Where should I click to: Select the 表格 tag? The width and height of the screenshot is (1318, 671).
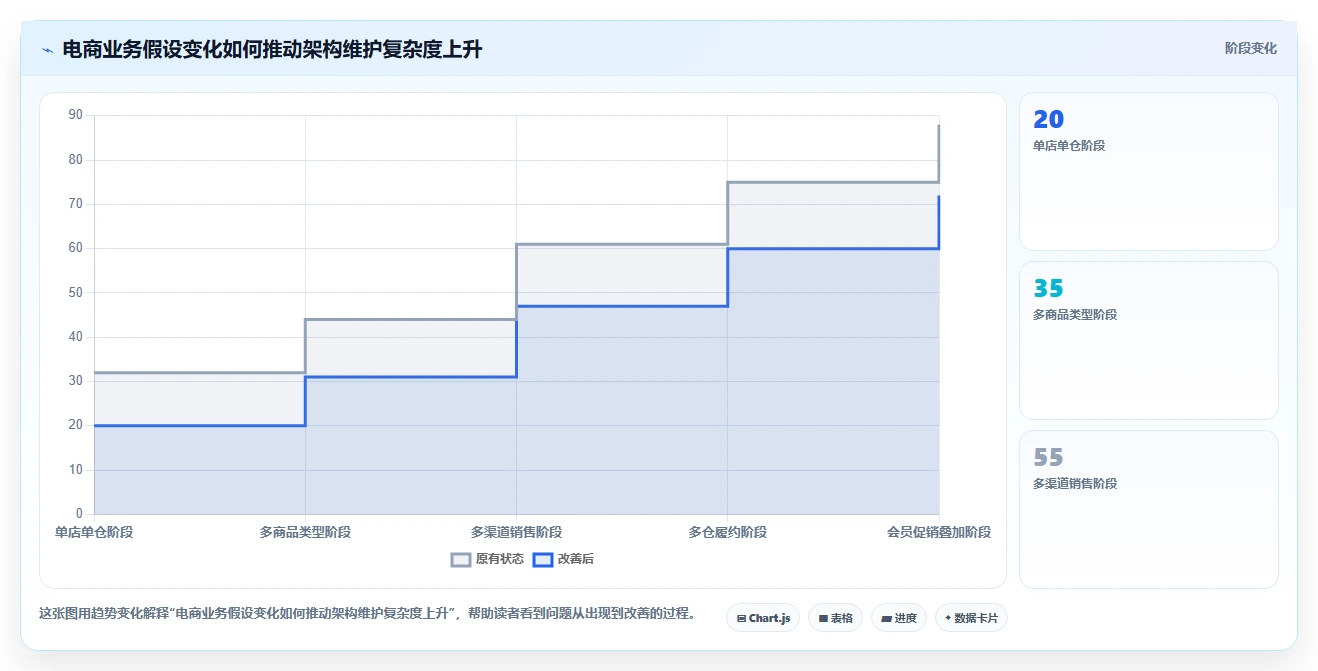click(x=835, y=618)
